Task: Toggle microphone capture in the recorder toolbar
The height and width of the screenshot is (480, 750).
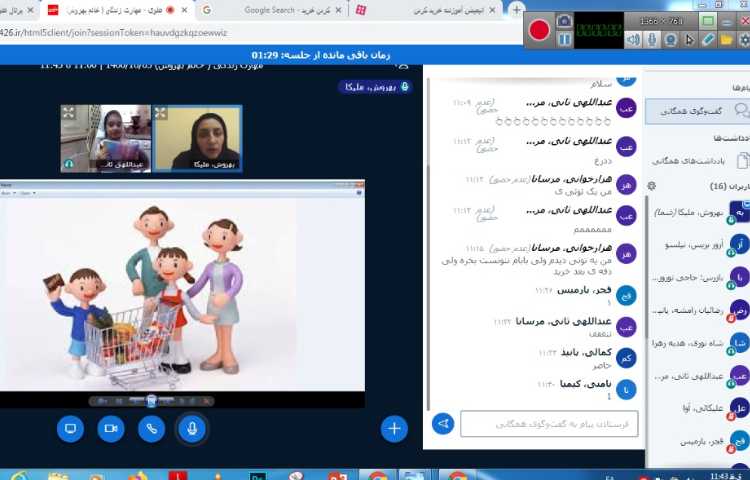Action: pos(651,40)
